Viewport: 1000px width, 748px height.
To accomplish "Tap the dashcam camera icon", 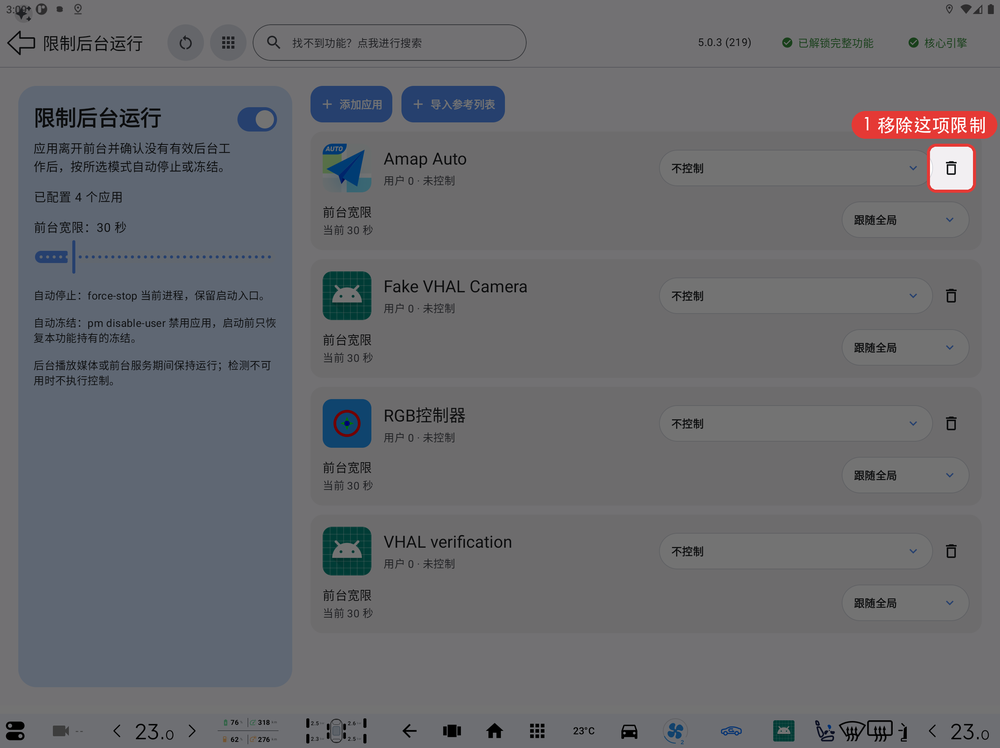I will tap(61, 731).
